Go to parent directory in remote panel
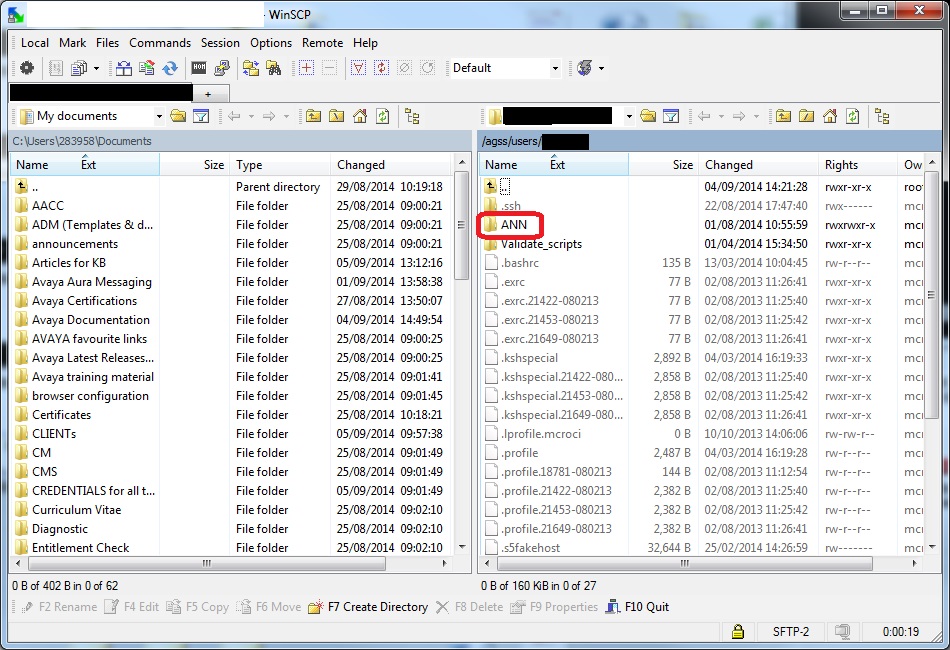Screen dimensions: 950x650 point(783,116)
